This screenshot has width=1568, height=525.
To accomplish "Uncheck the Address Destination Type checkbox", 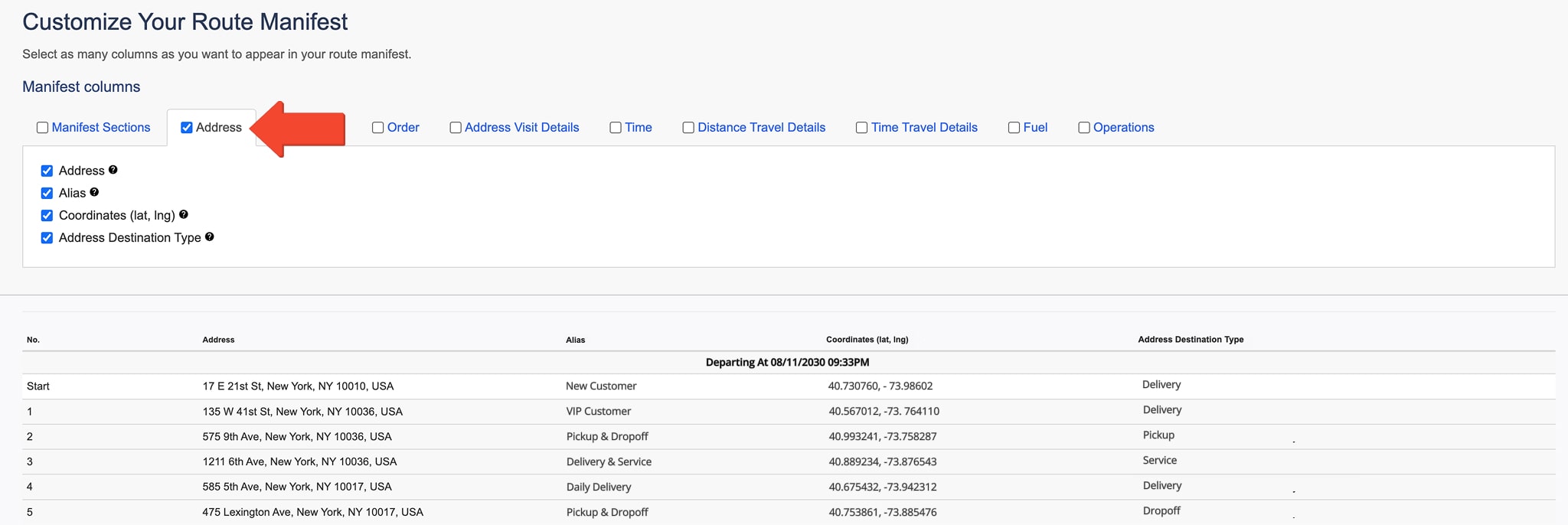I will coord(47,237).
